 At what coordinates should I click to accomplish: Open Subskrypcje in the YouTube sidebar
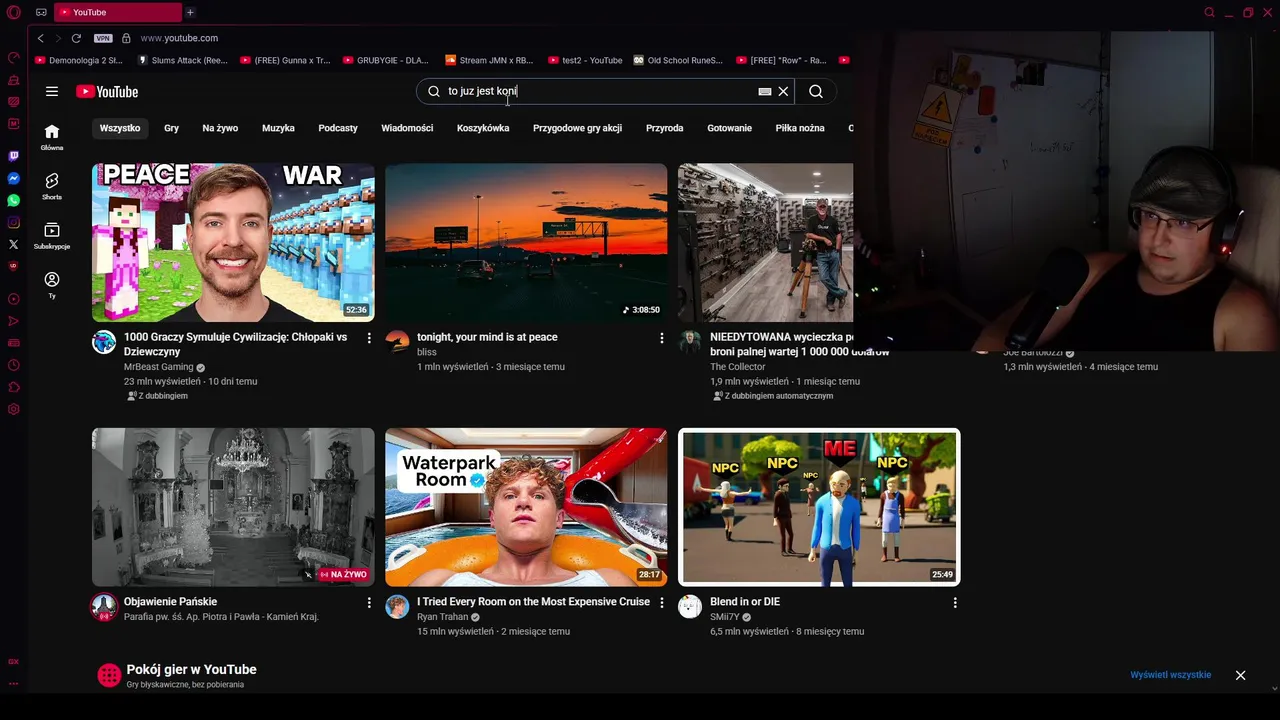52,236
